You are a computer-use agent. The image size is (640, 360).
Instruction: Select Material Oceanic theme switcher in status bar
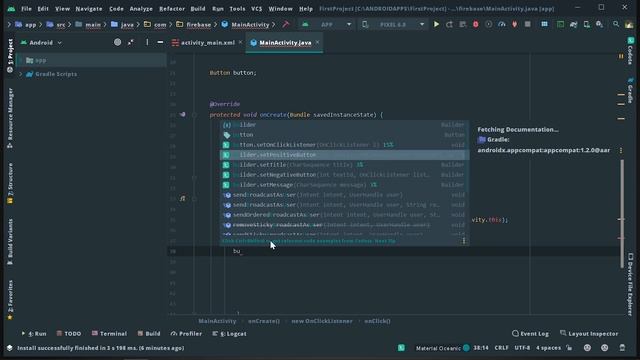tap(442, 348)
